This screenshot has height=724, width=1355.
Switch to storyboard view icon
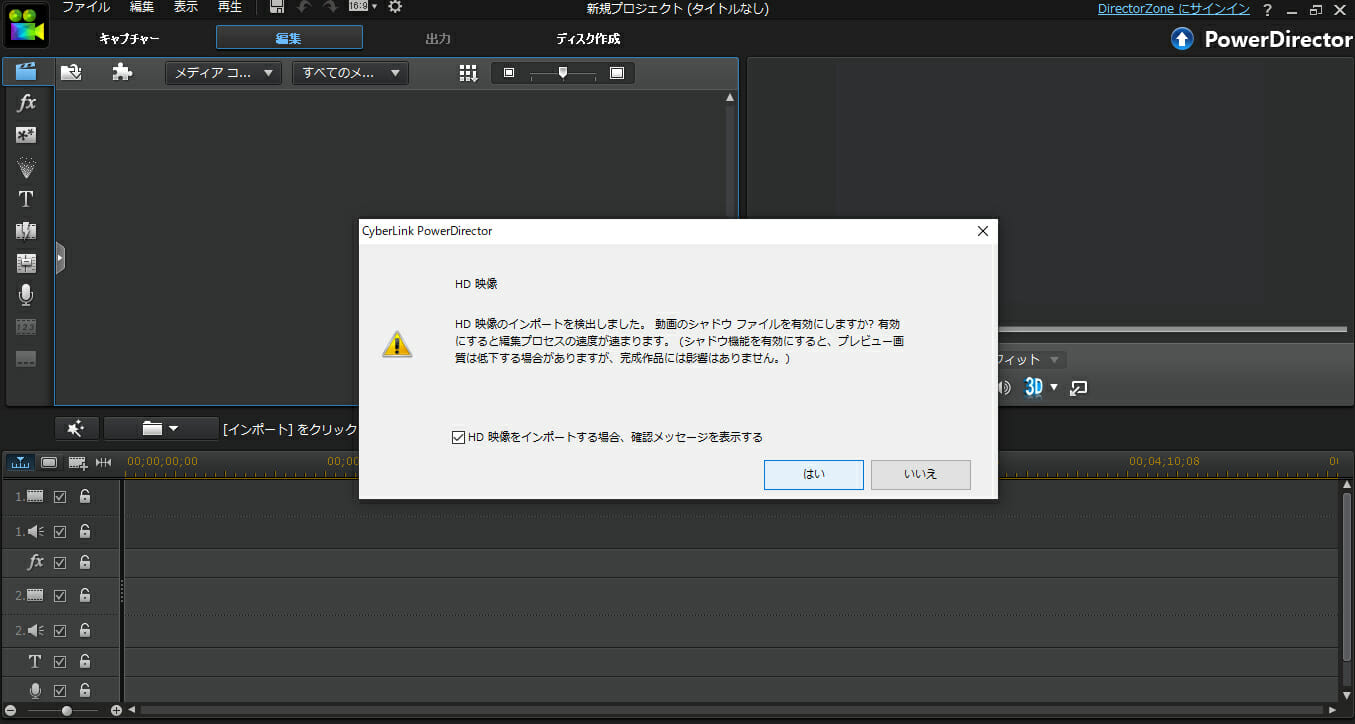(49, 462)
